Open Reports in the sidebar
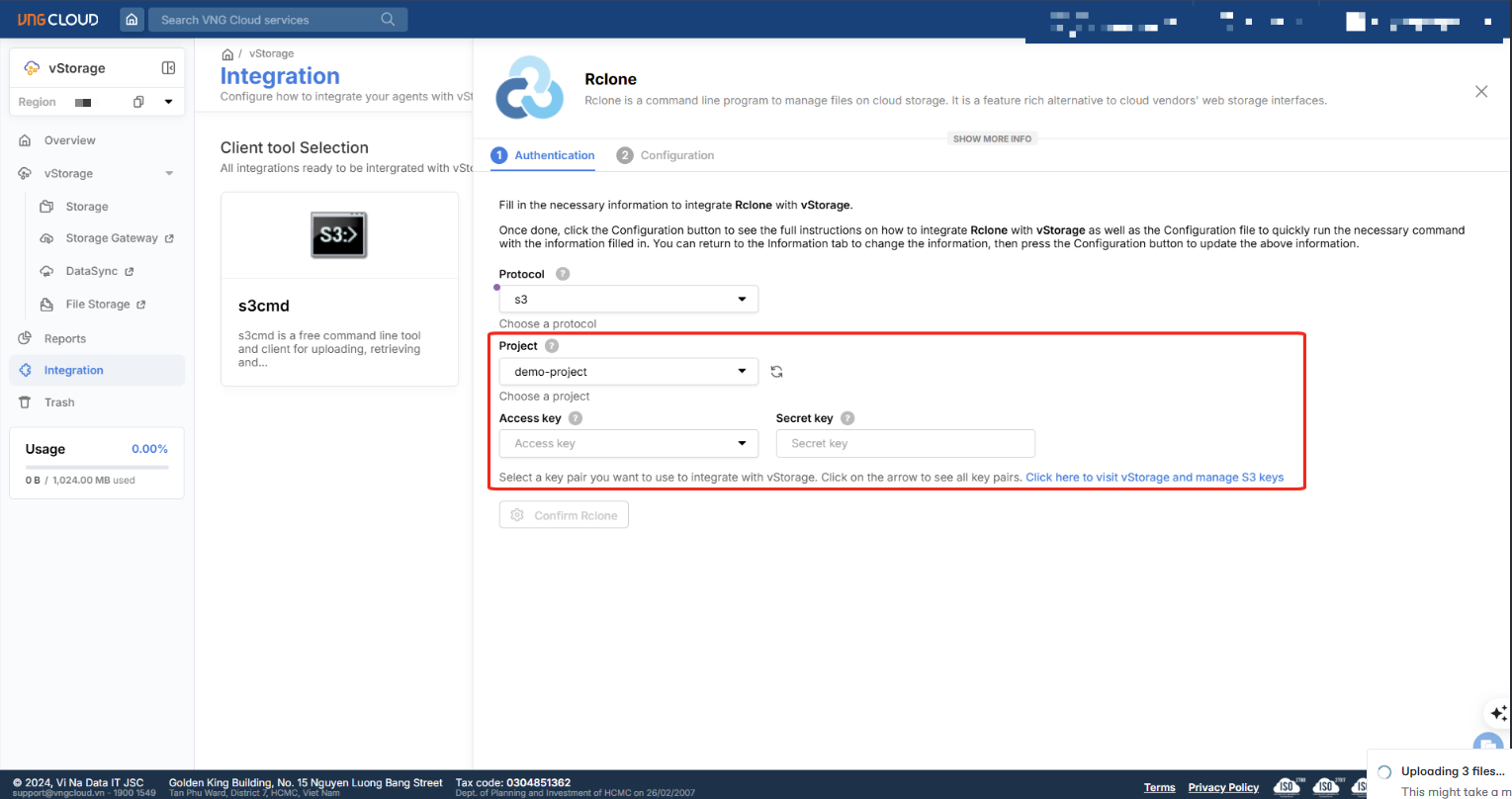The height and width of the screenshot is (799, 1512). 65,338
